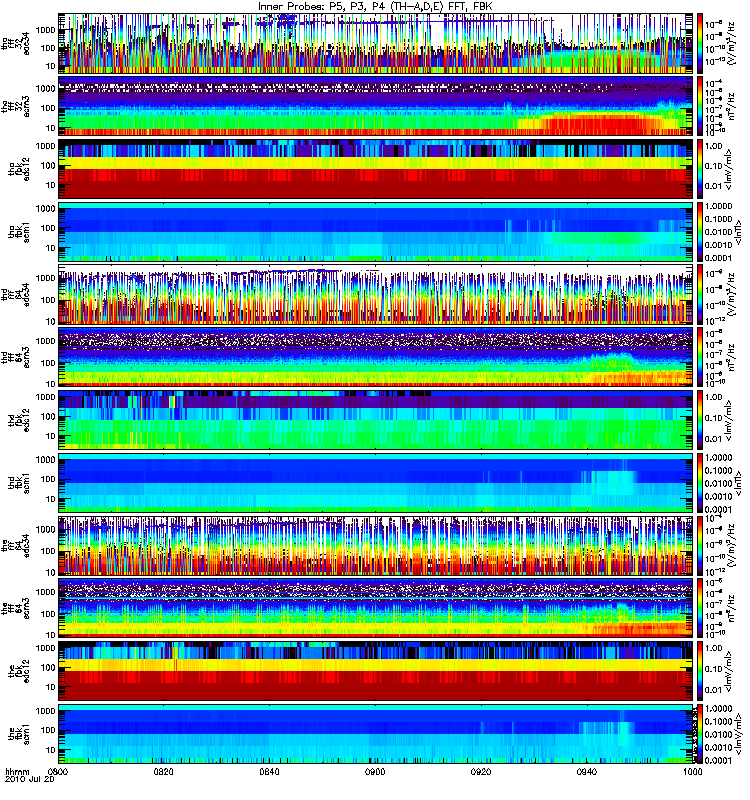Image resolution: width=750 pixels, height=800 pixels.
Task: Click the tha fbk edc12 filter bank panel
Action: pyautogui.click(x=376, y=169)
